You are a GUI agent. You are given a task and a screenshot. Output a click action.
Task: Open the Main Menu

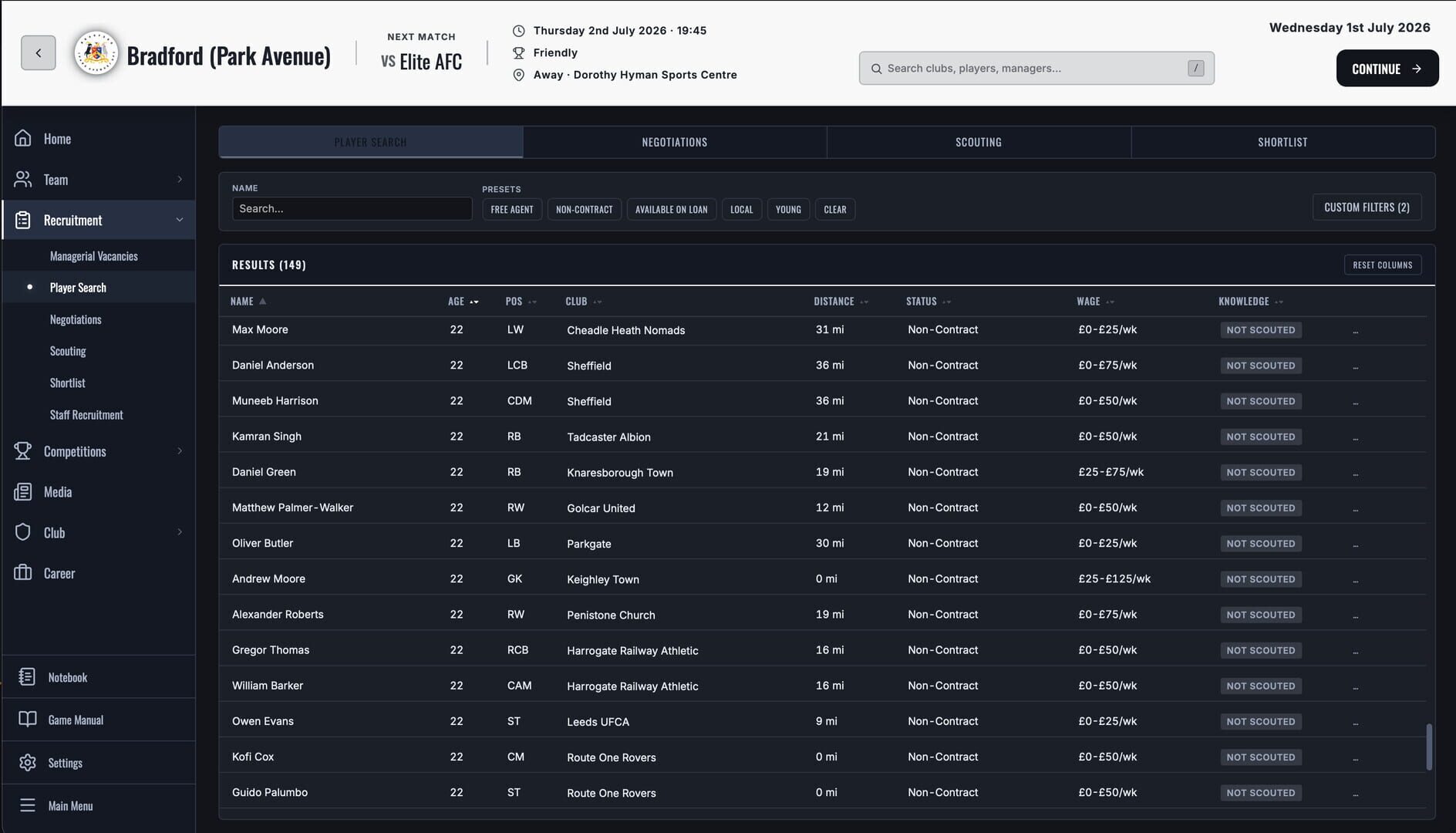(x=98, y=805)
